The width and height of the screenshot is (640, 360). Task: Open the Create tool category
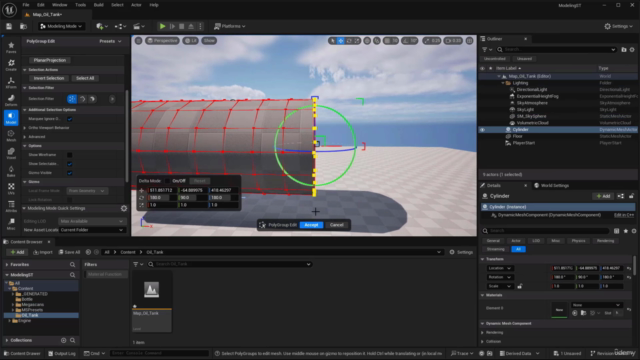[11, 64]
